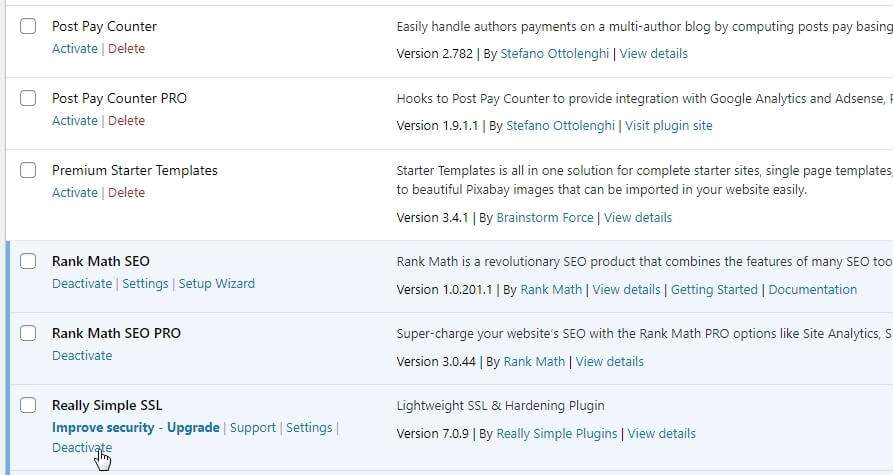Image resolution: width=893 pixels, height=475 pixels.
Task: Select the Post Pay Counter PRO checkbox
Action: tap(28, 98)
